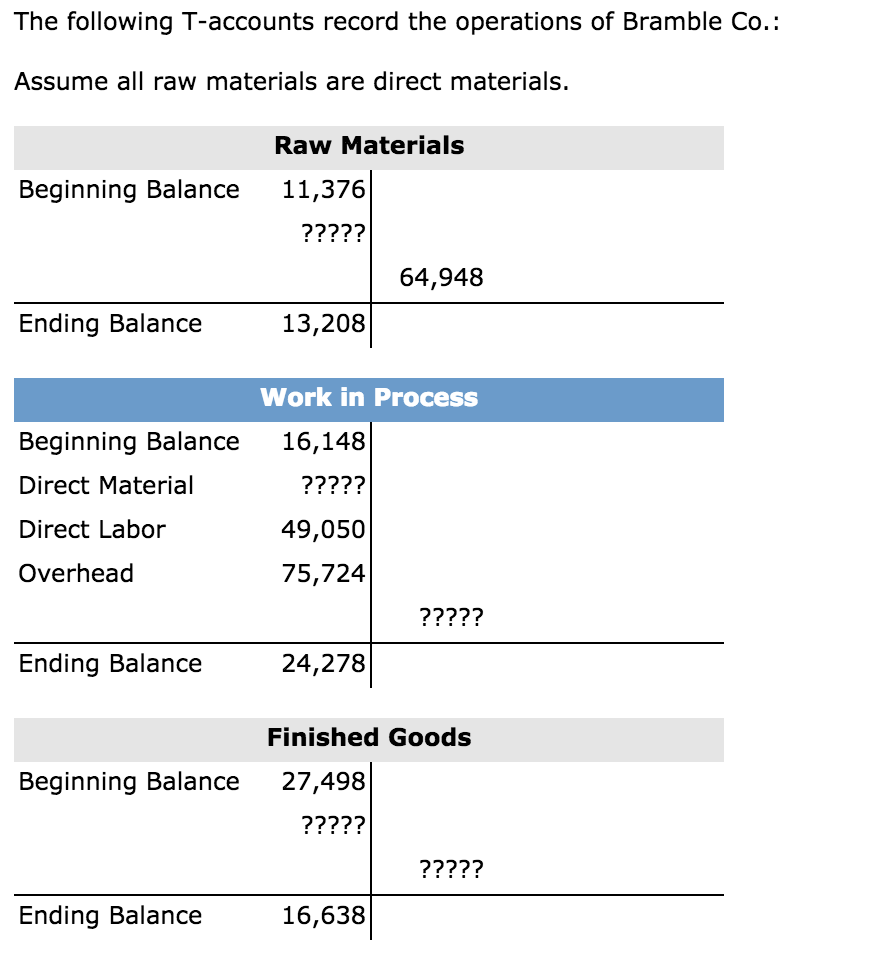This screenshot has height=958, width=874.
Task: Click the sentence about direct materials assumption
Action: 292,82
